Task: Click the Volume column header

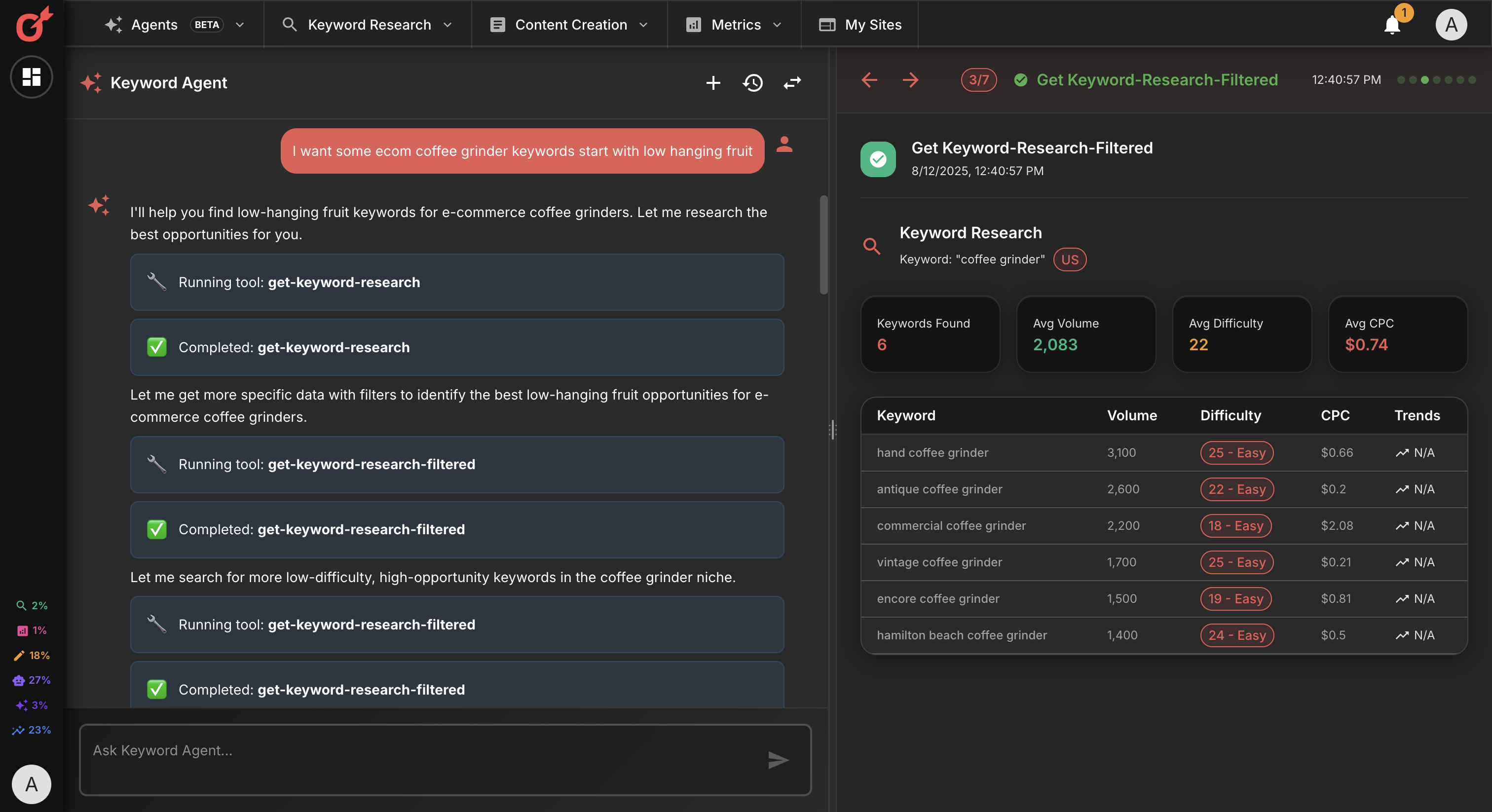Action: point(1132,415)
